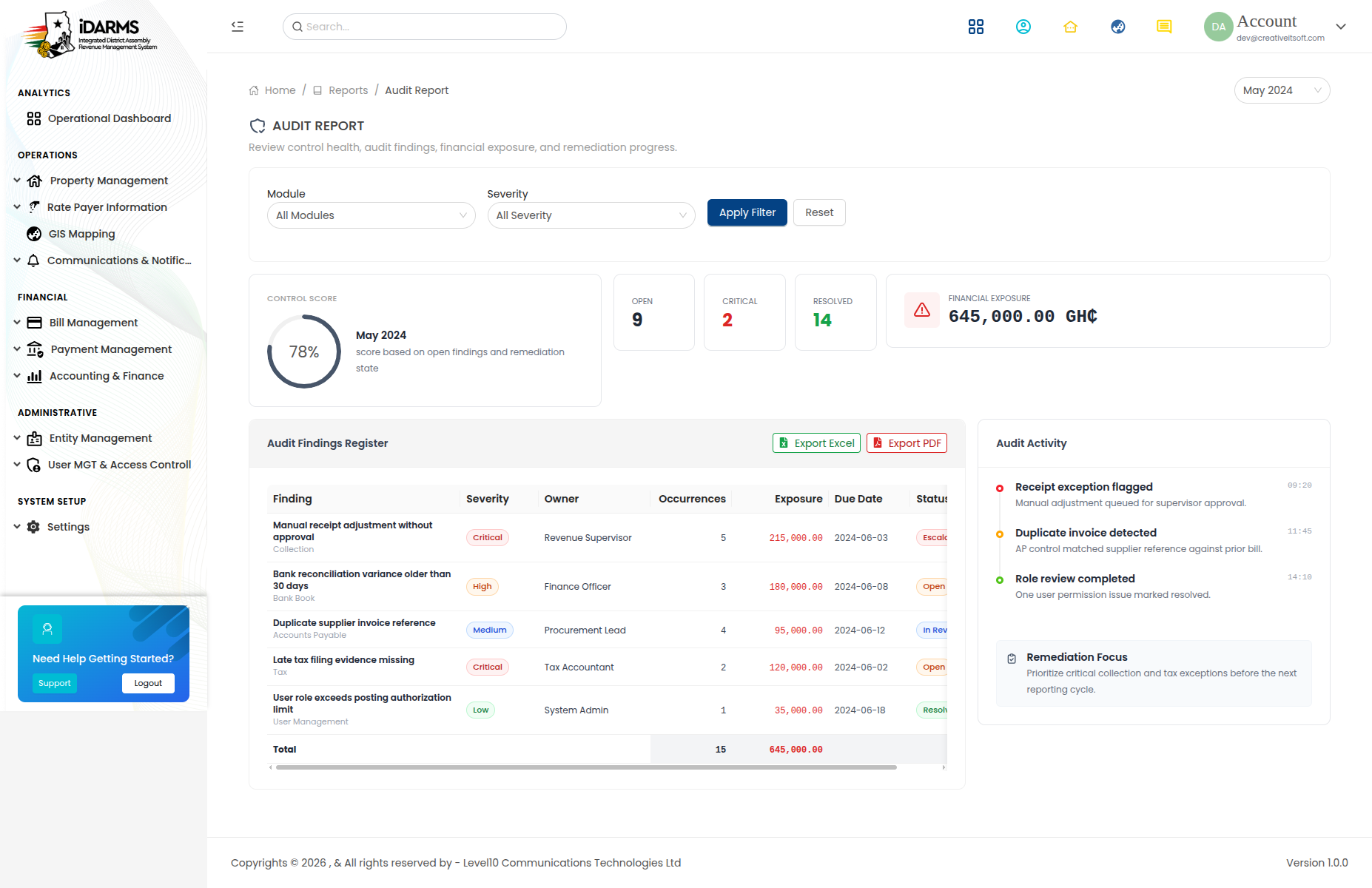Screen dimensions: 1372x888
Task: Expand the User MGT & Access Control chevron
Action: tap(17, 465)
